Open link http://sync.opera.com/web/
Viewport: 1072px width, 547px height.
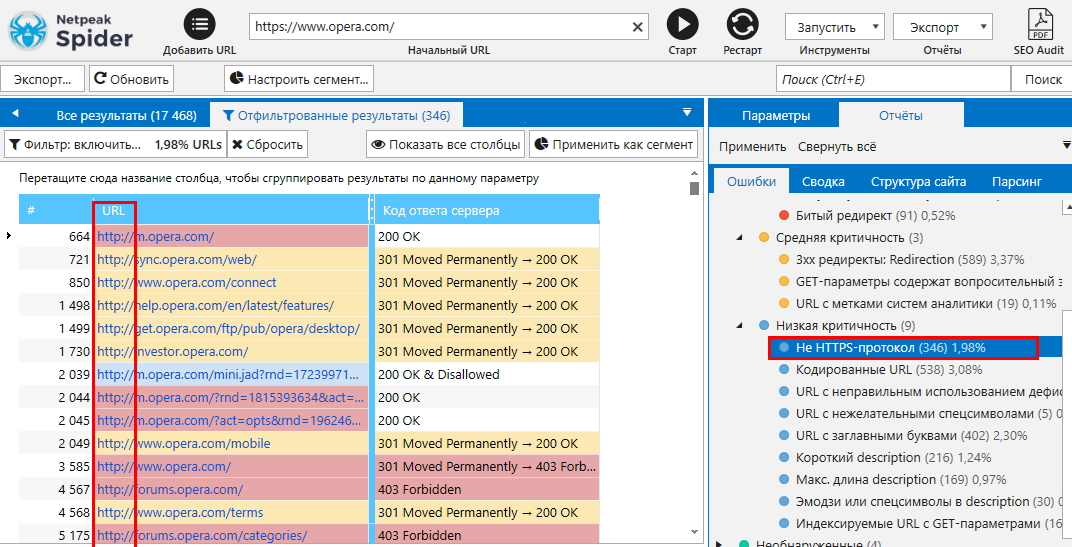point(177,260)
